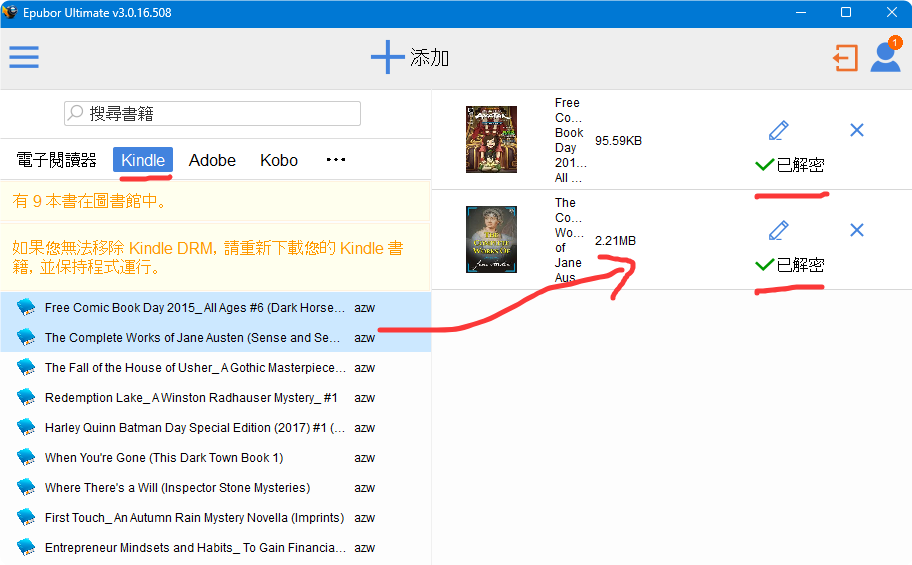Select Harley Quinn Batman Day Special row

click(216, 428)
